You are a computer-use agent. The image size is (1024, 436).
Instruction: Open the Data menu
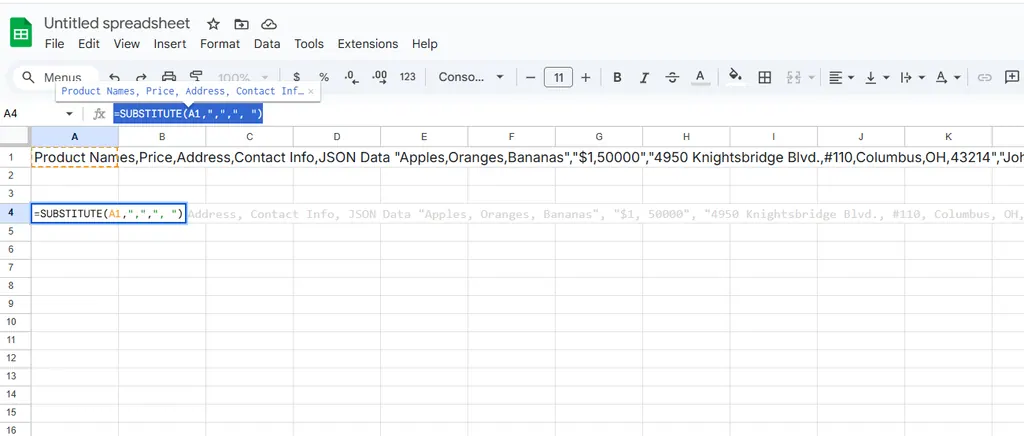tap(267, 44)
